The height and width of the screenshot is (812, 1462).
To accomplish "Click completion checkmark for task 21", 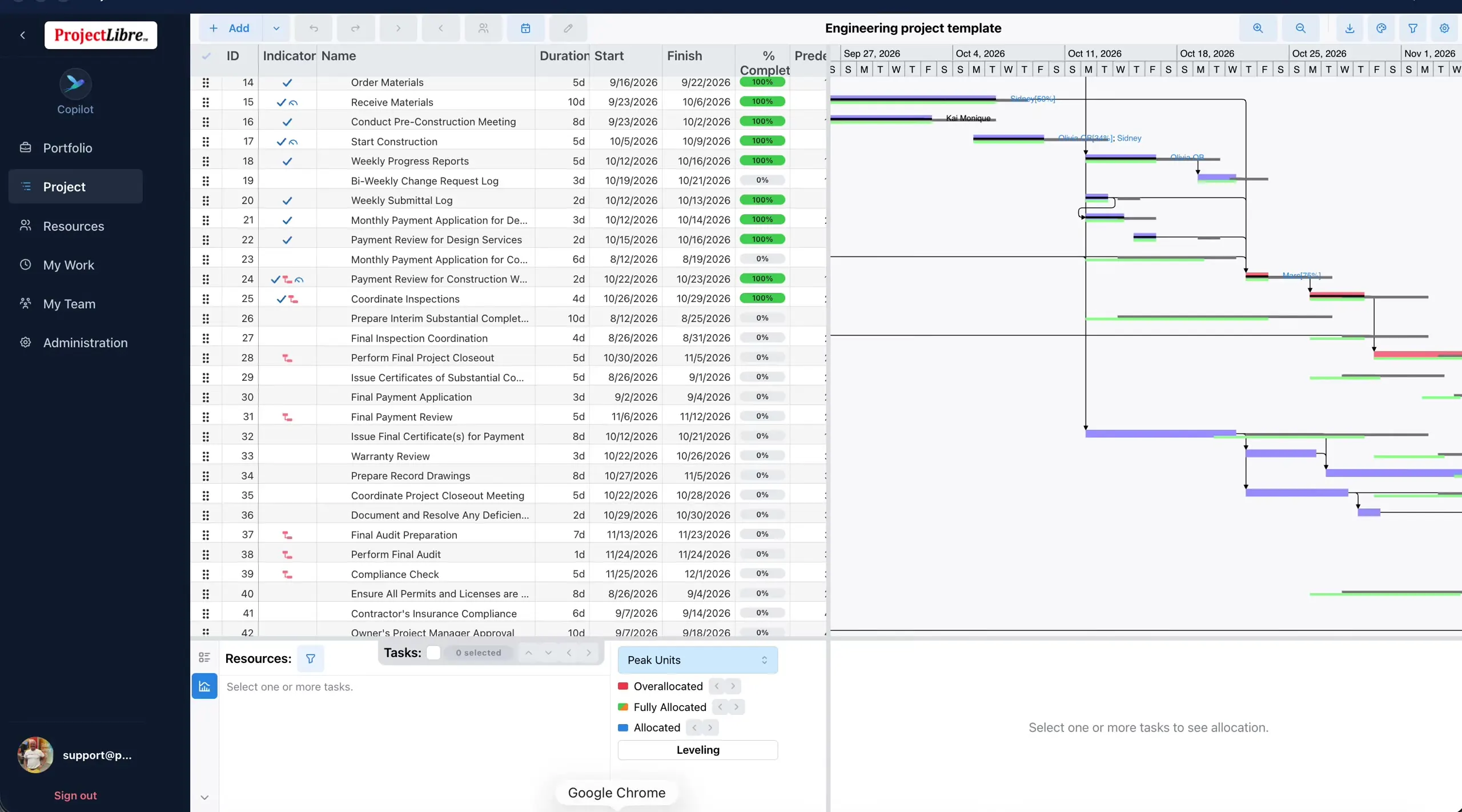I will (x=287, y=220).
